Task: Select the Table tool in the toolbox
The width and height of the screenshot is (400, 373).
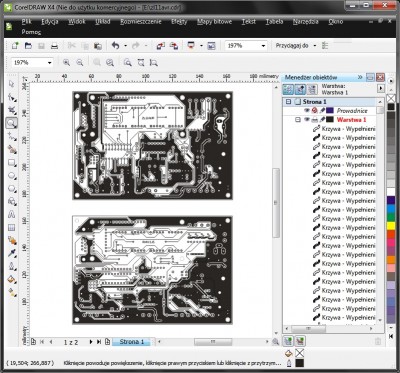Action: click(x=12, y=227)
